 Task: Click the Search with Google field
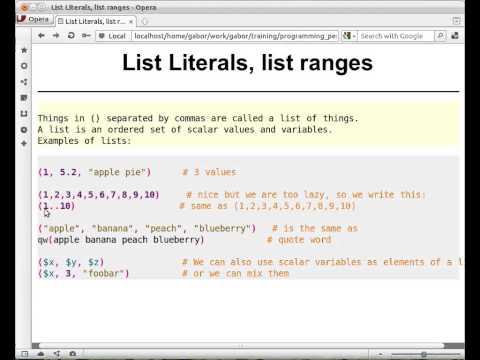[396, 36]
